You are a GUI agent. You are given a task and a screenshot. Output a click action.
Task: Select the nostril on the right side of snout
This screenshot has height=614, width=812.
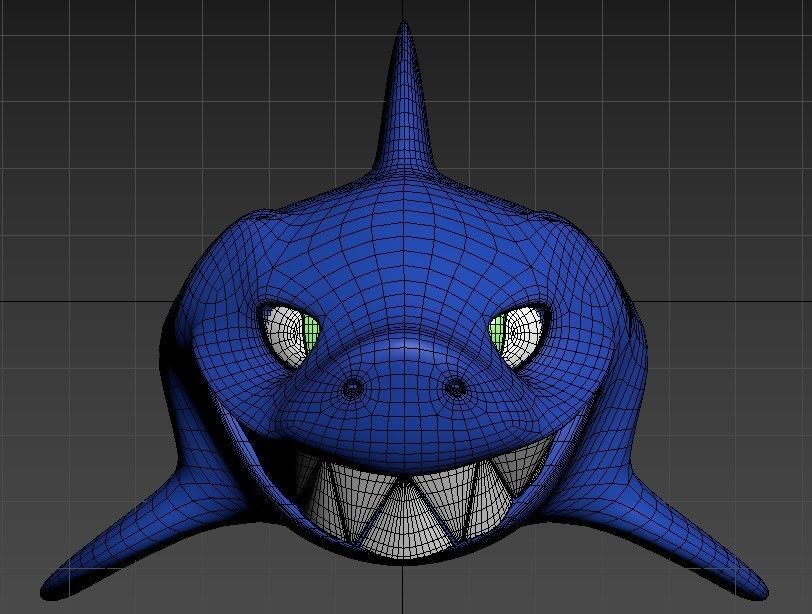coord(455,386)
